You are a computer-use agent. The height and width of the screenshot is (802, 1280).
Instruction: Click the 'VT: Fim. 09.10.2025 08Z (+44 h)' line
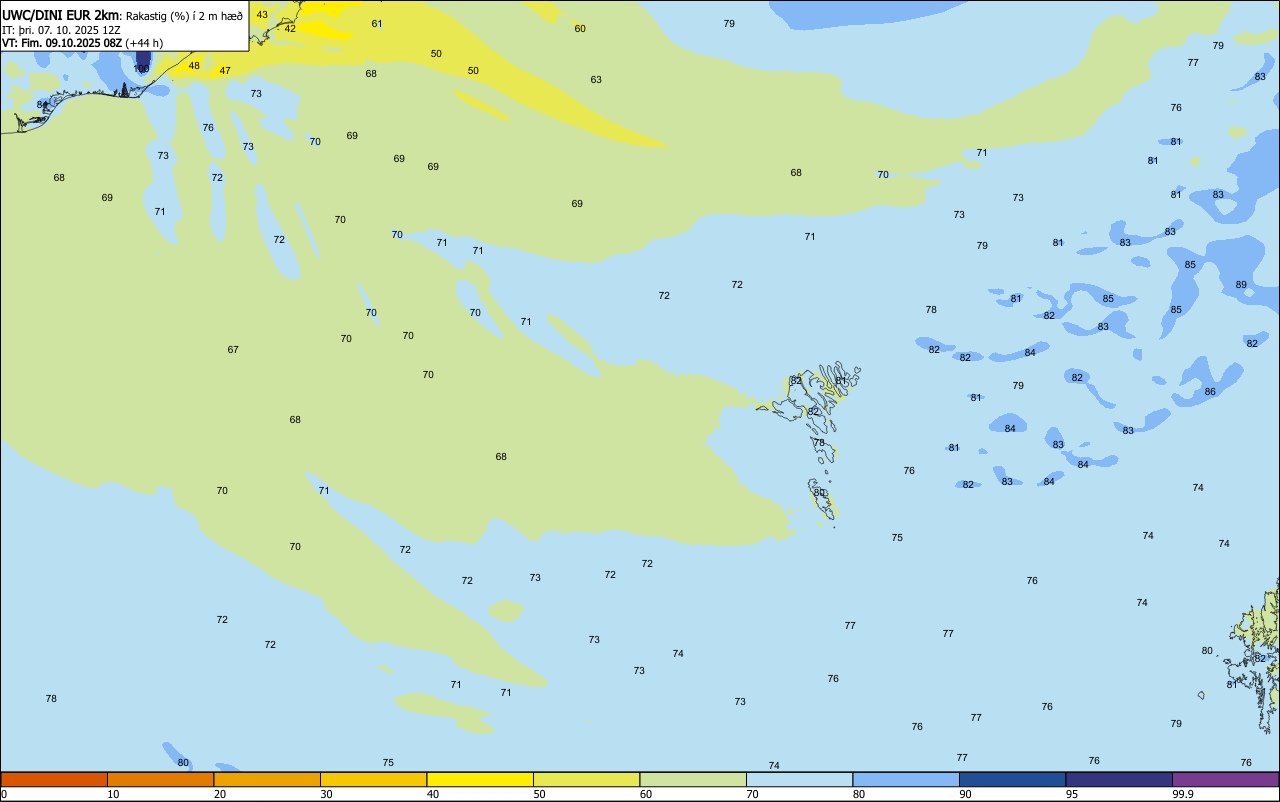pyautogui.click(x=82, y=43)
